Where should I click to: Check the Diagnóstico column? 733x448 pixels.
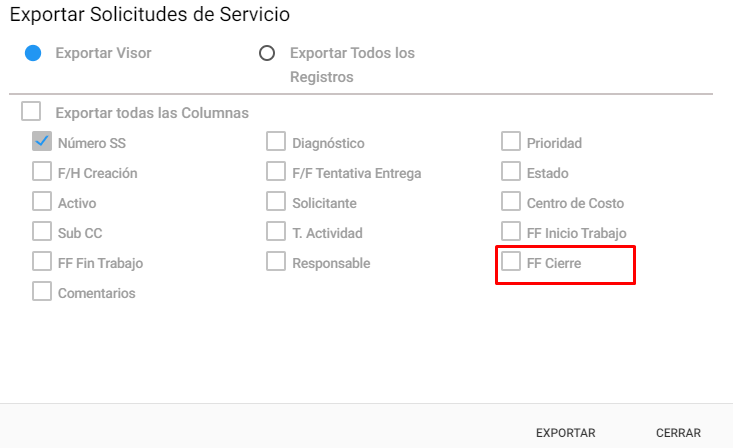tap(276, 141)
